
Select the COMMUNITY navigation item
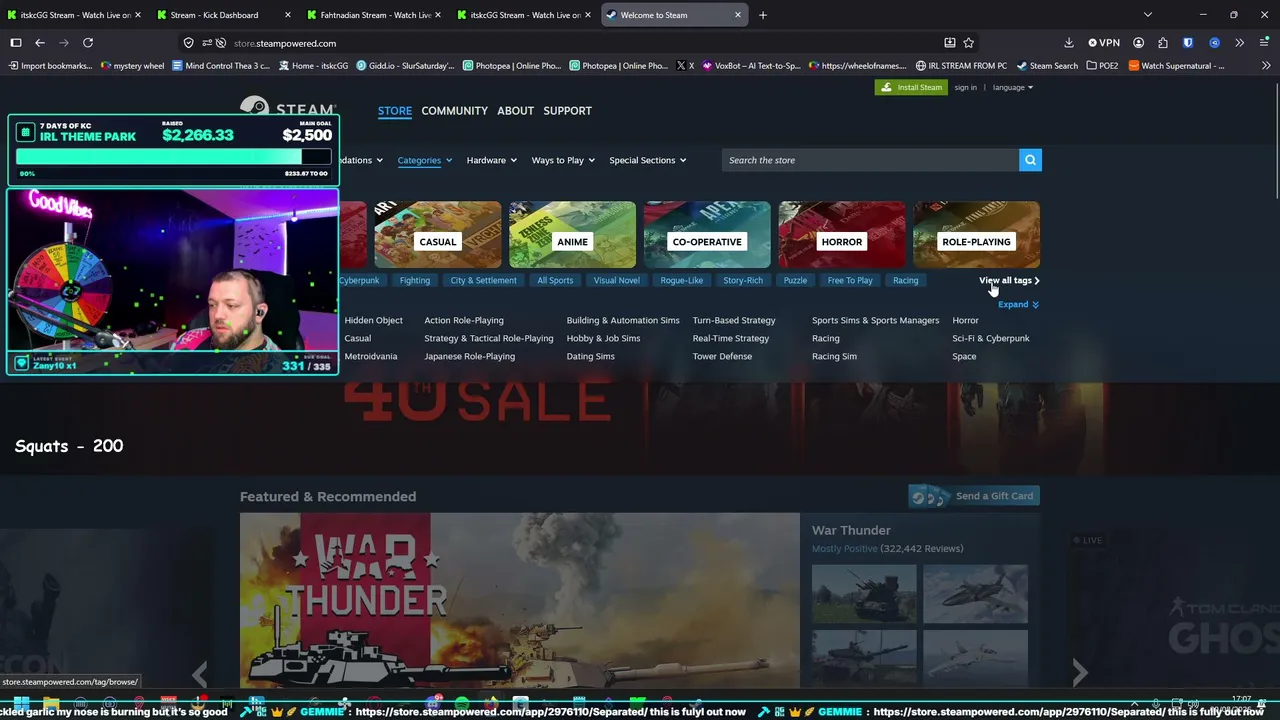[454, 111]
